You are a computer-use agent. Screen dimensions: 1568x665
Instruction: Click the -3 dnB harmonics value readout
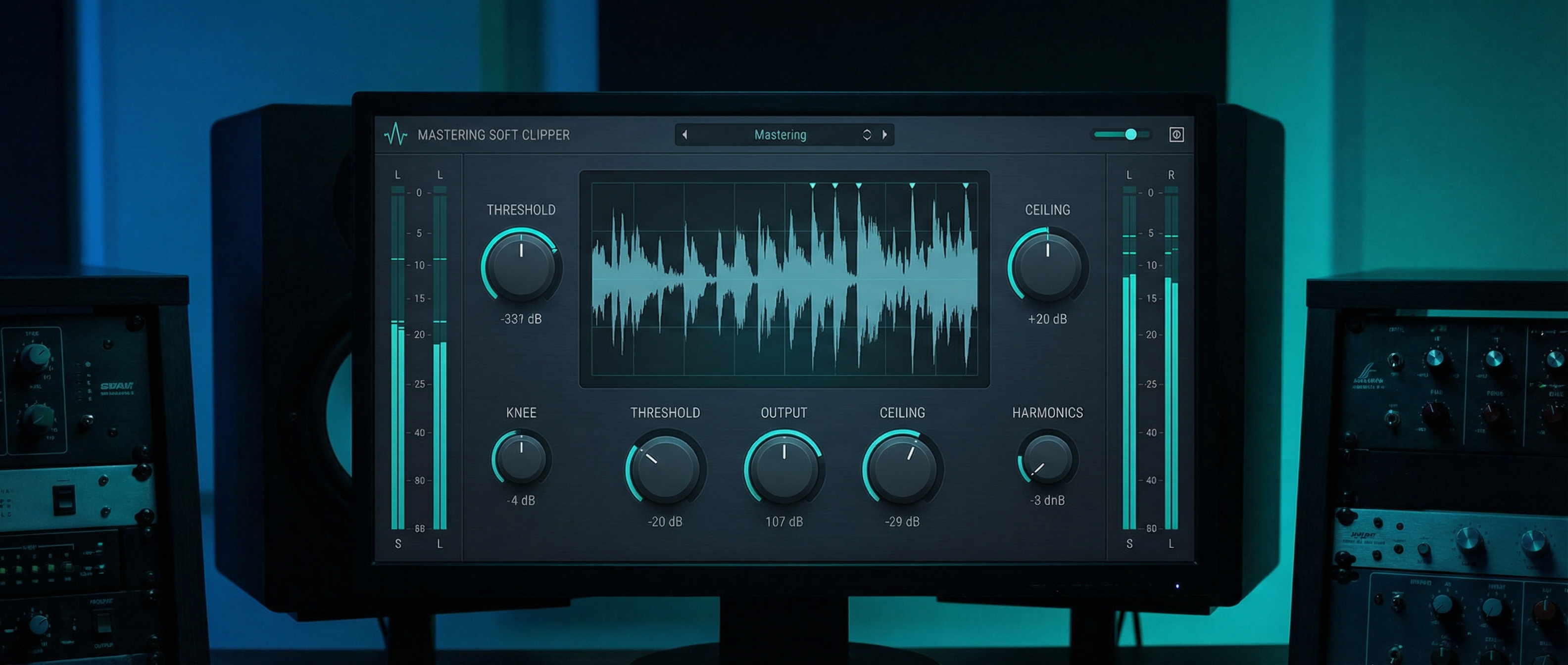pos(1047,500)
